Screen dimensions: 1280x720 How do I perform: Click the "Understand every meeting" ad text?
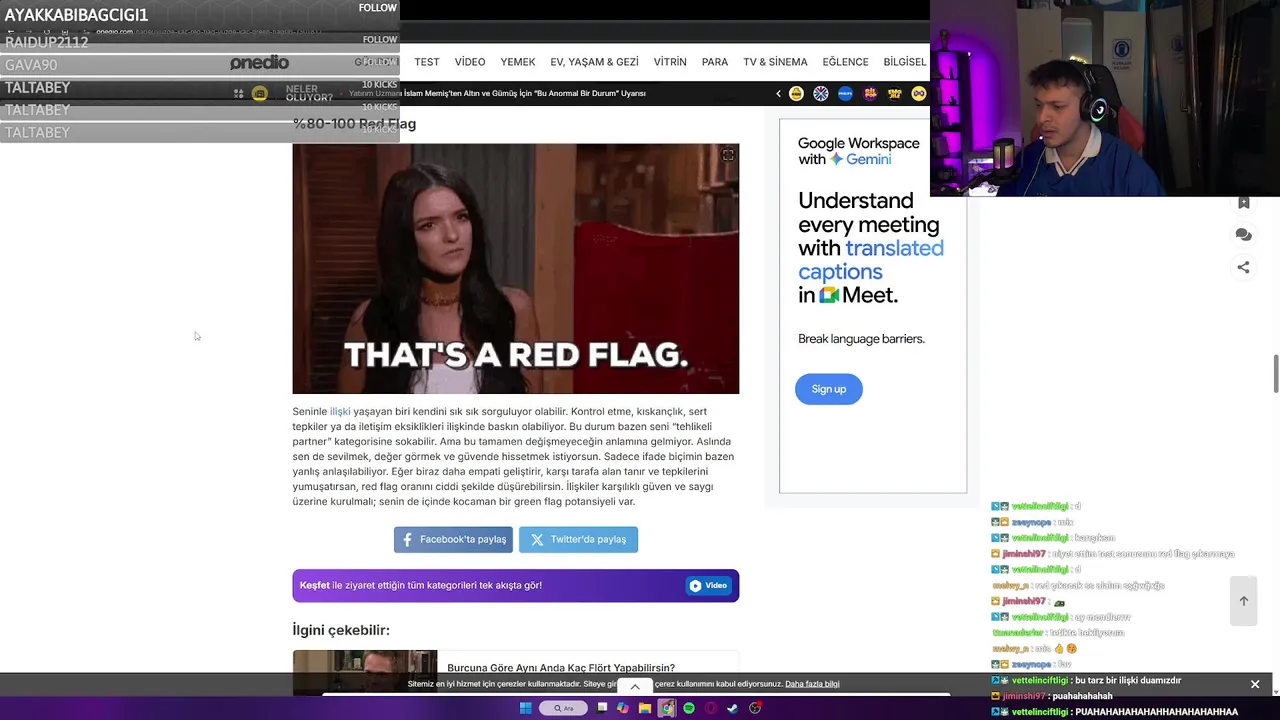coord(869,248)
